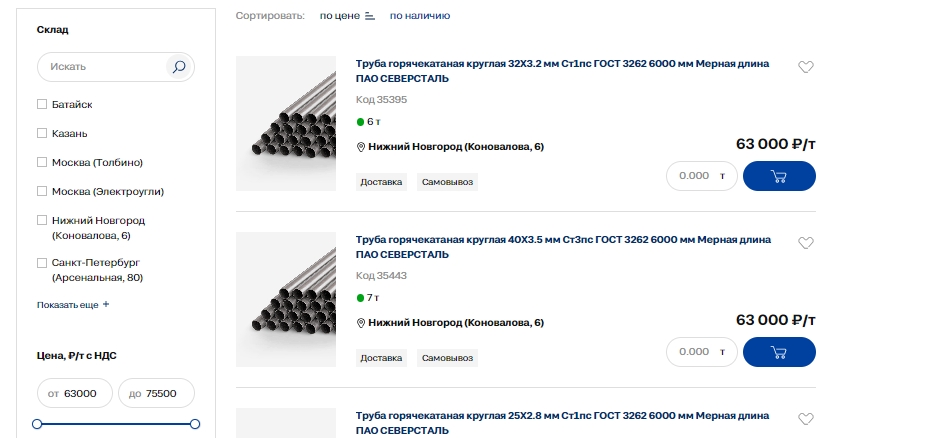Favorite the 25X2.8 pipe with heart icon
Image resolution: width=932 pixels, height=438 pixels.
806,419
